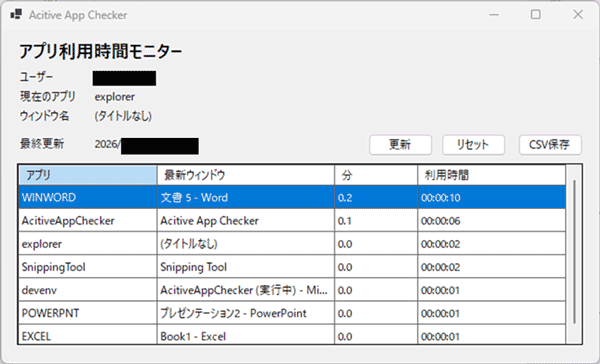Sort by the アプリ column header
600x364 pixels.
click(x=88, y=175)
